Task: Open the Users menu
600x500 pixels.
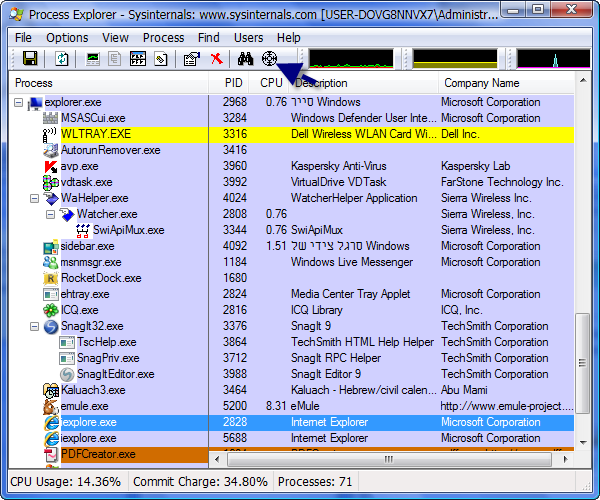Action: [x=249, y=38]
